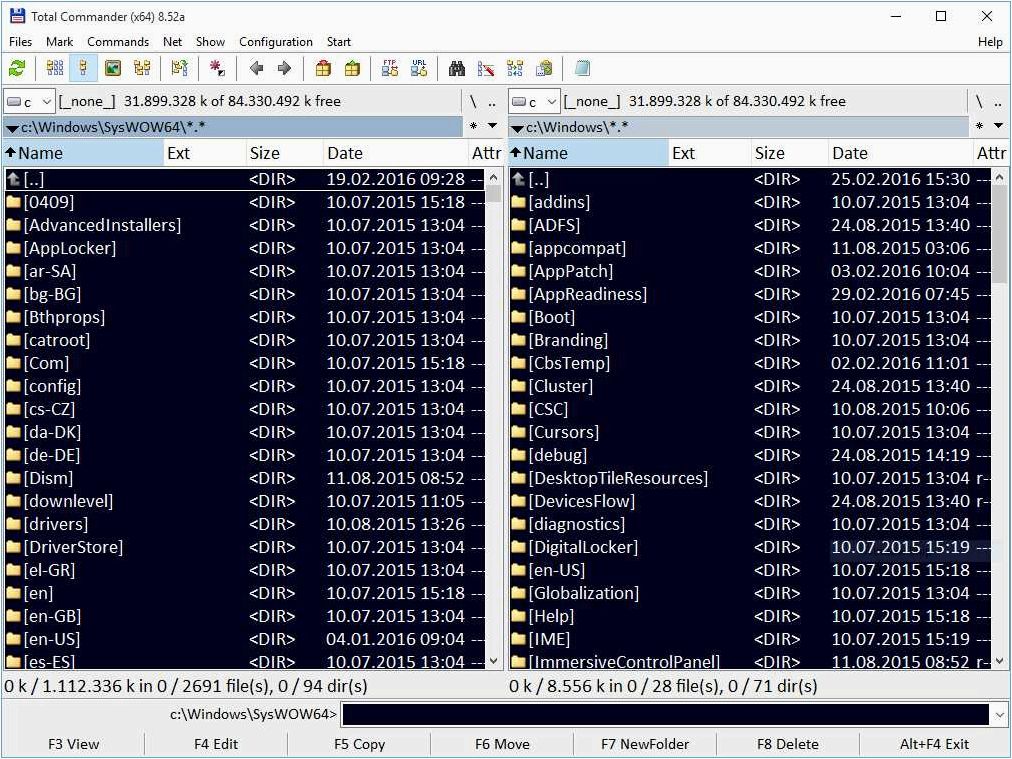The width and height of the screenshot is (1012, 759).
Task: Click copy file names to clipboard icon
Action: pyautogui.click(x=544, y=68)
